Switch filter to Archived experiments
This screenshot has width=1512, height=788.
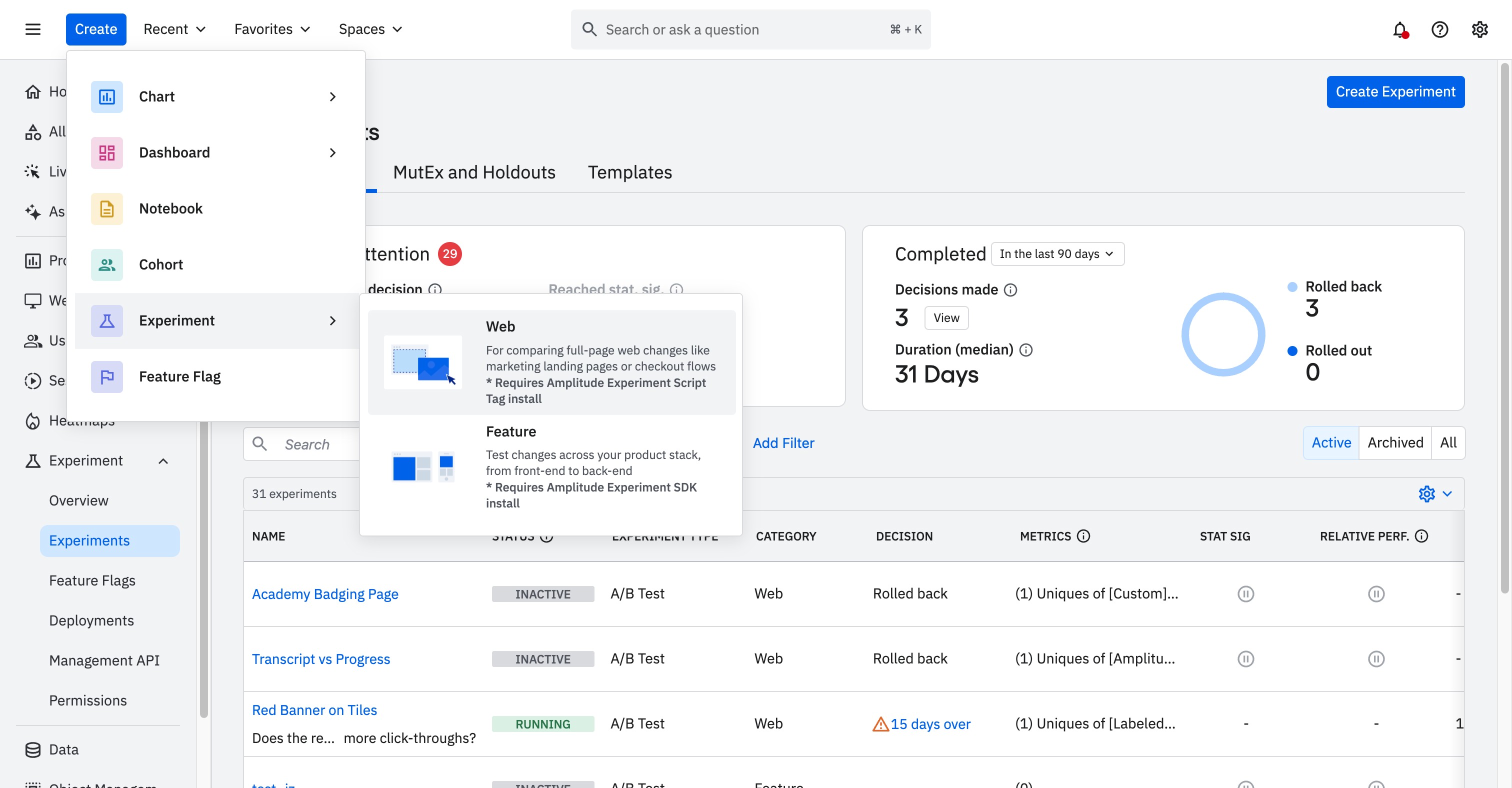point(1394,442)
